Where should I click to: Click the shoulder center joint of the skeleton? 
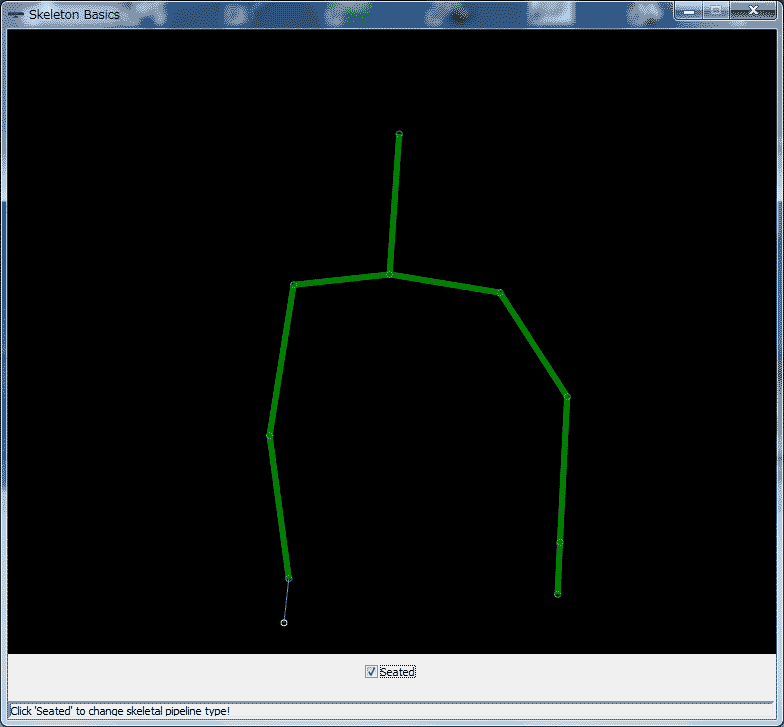(390, 274)
